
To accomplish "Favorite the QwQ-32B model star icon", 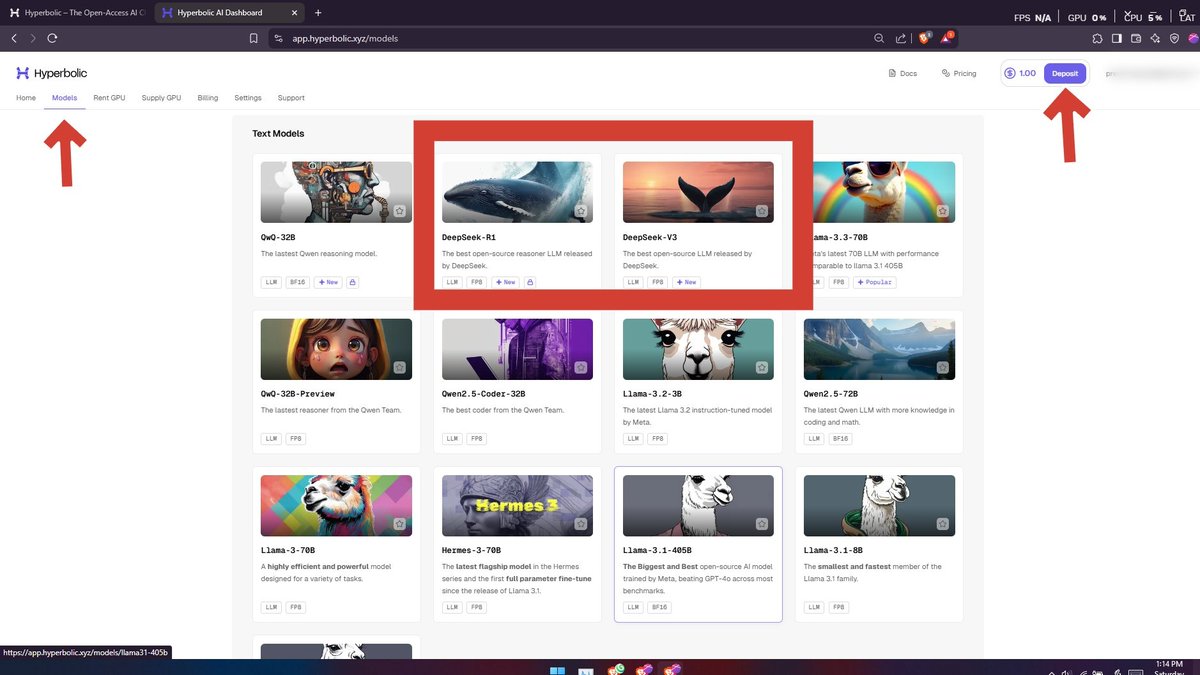I will point(399,211).
